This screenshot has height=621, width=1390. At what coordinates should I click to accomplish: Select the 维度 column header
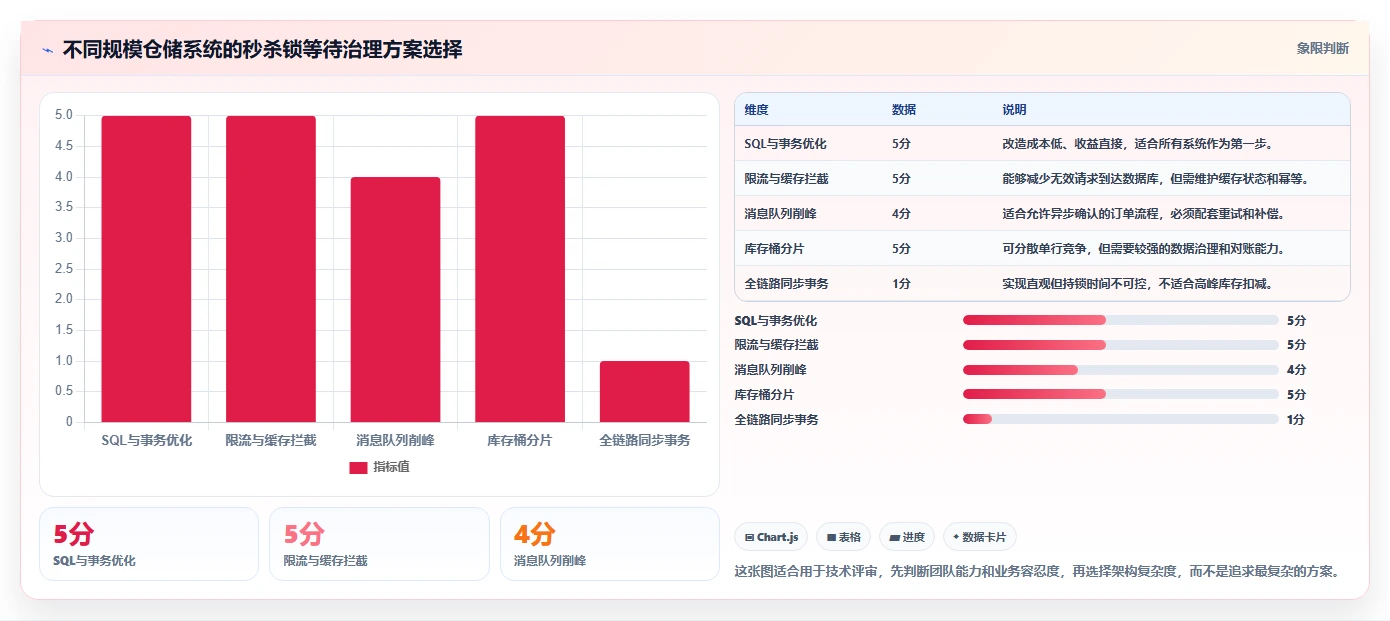(757, 110)
